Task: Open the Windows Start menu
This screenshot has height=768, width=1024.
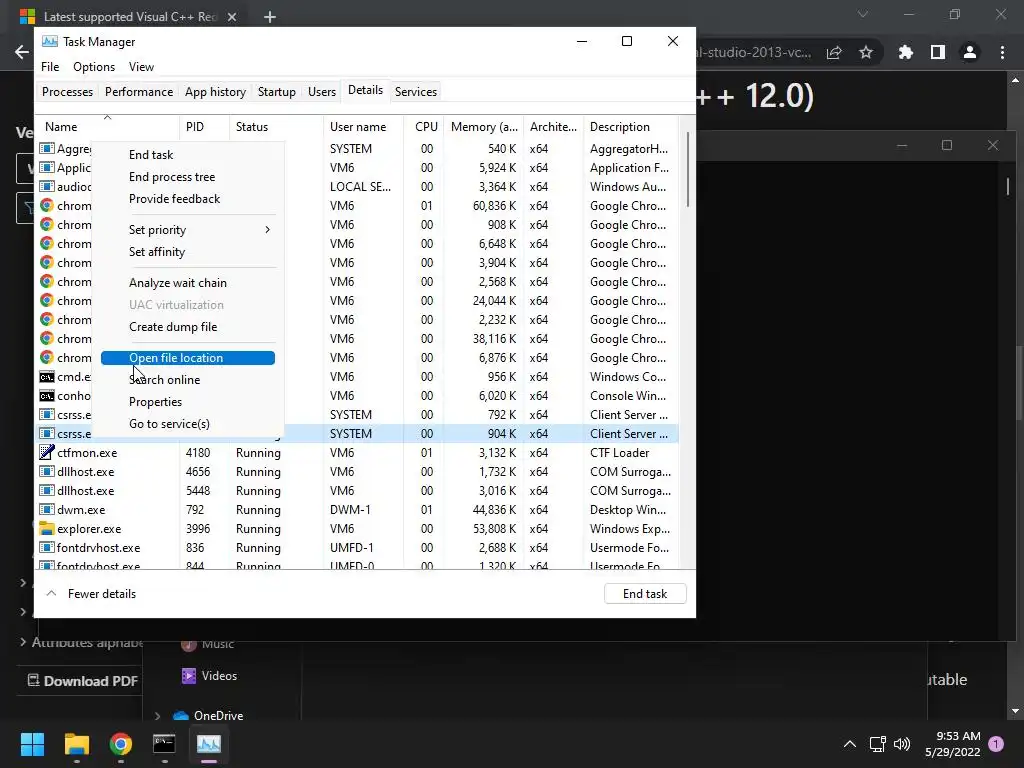Action: tap(32, 744)
